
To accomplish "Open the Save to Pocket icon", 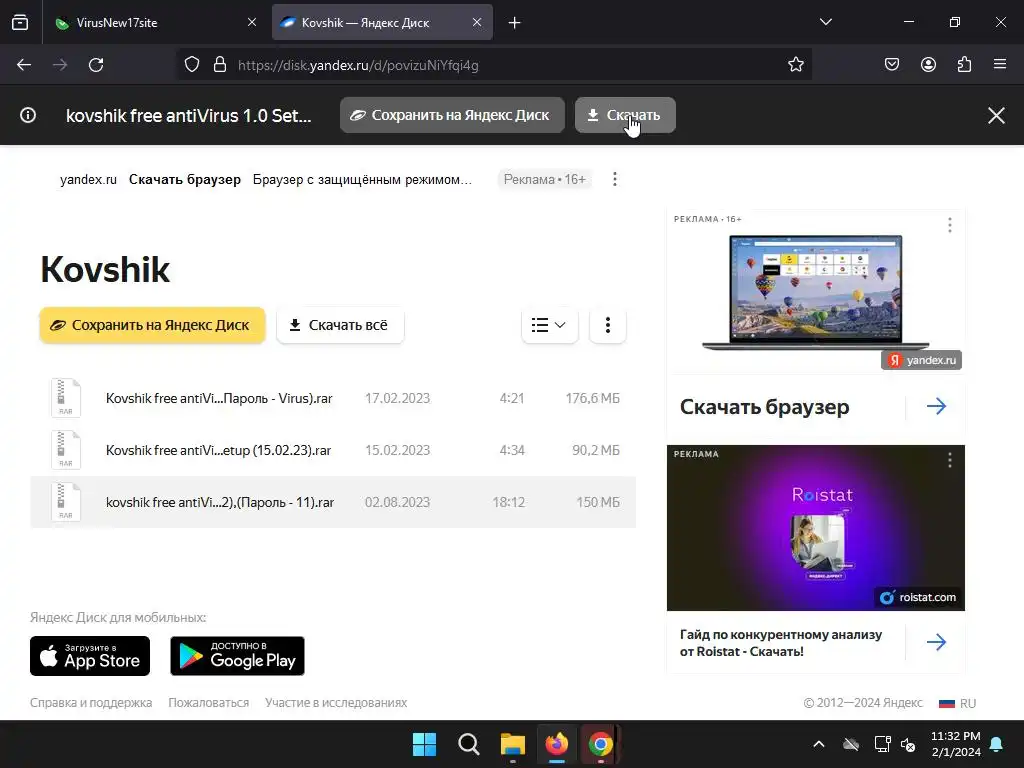I will pyautogui.click(x=892, y=65).
